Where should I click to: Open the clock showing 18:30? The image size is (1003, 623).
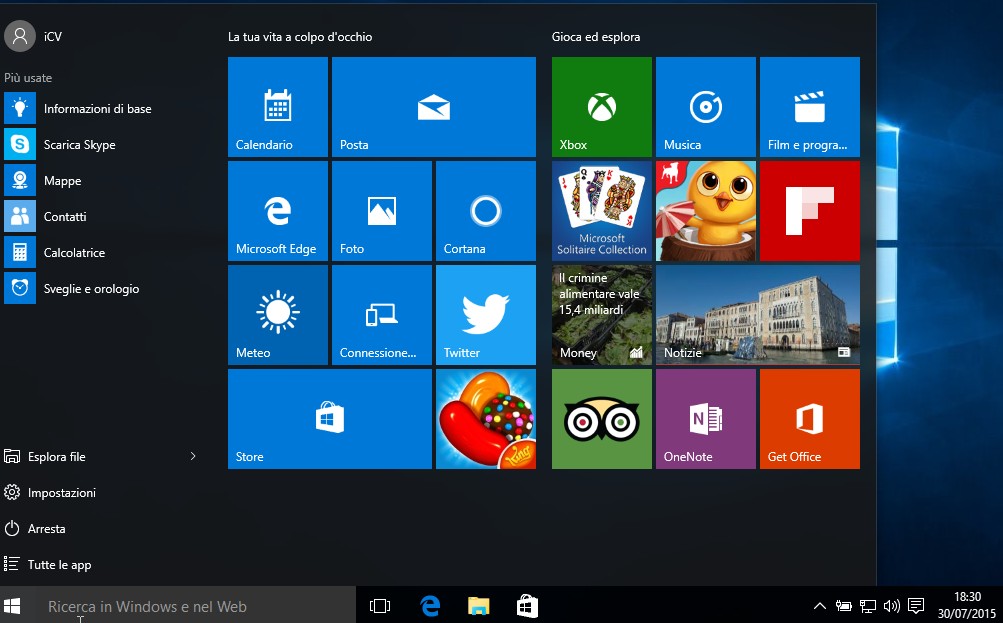coord(967,605)
